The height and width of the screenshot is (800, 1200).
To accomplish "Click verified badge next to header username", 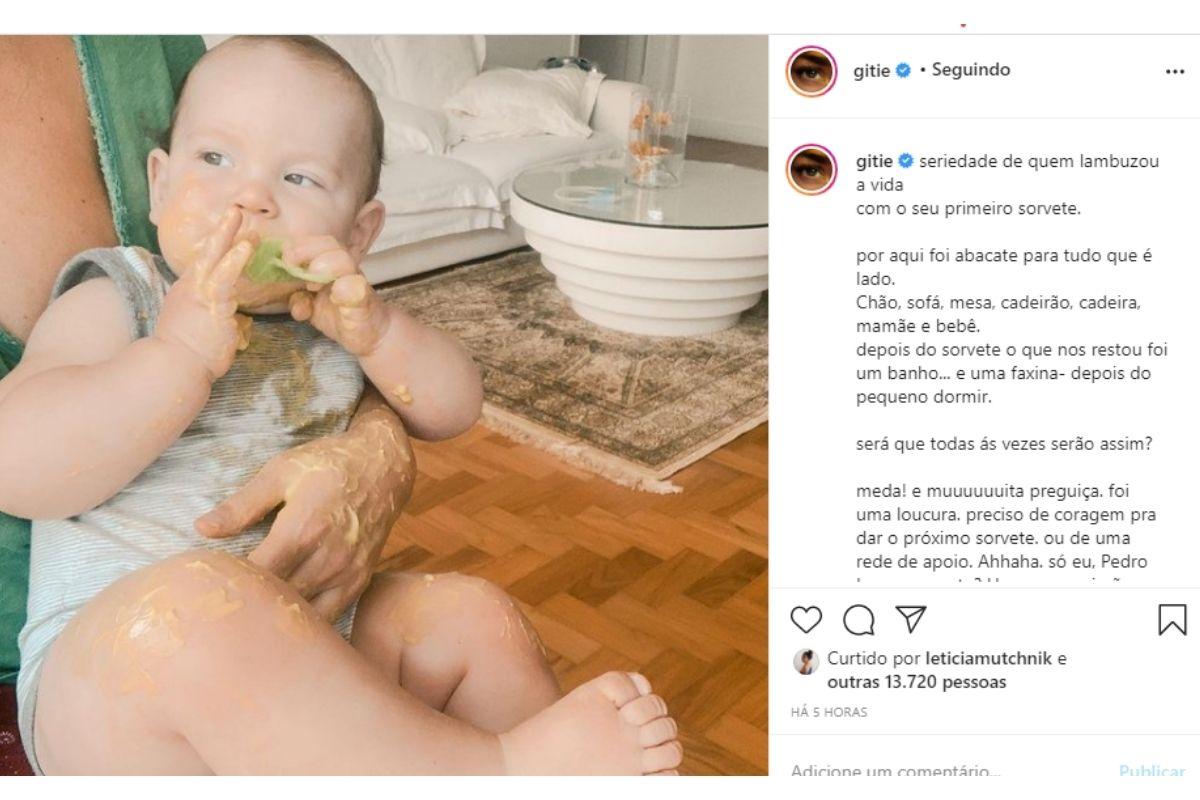I will [x=903, y=71].
